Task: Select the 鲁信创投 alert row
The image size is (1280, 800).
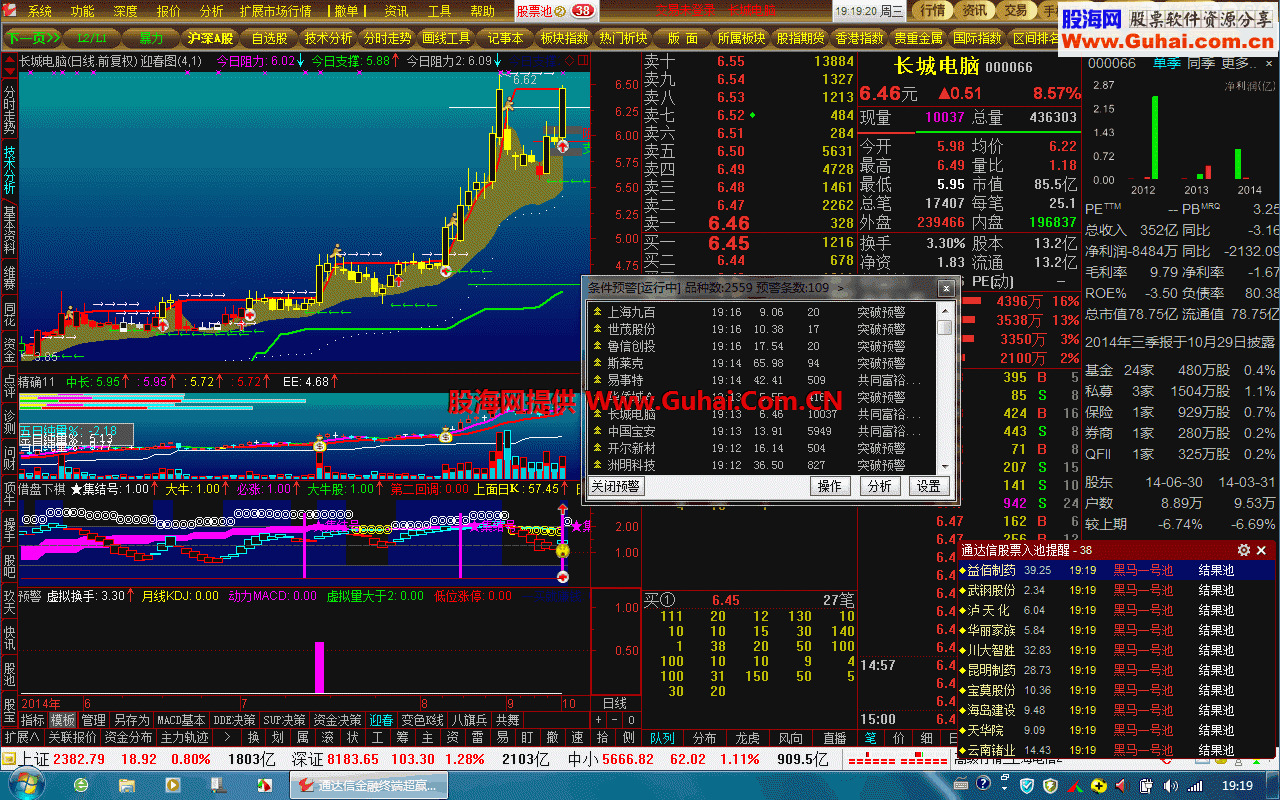Action: pyautogui.click(x=761, y=346)
